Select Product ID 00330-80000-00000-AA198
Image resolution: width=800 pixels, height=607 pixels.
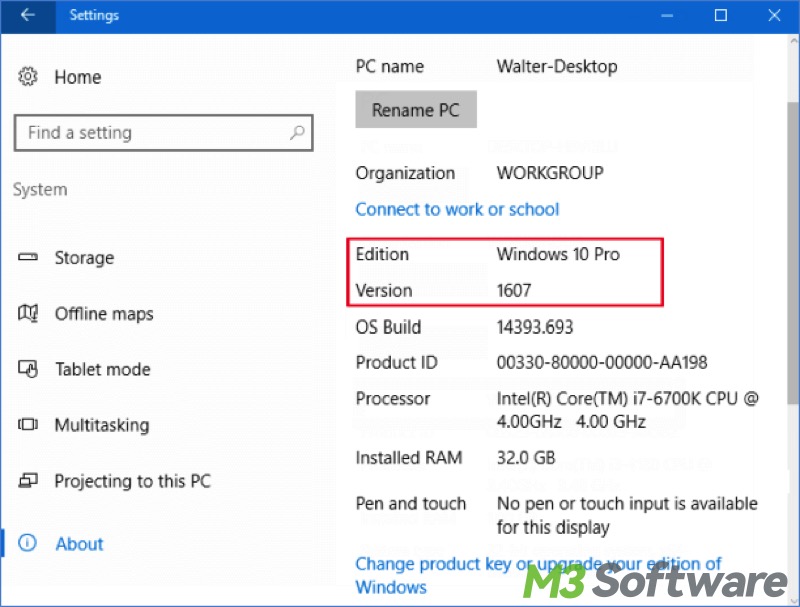coord(602,363)
